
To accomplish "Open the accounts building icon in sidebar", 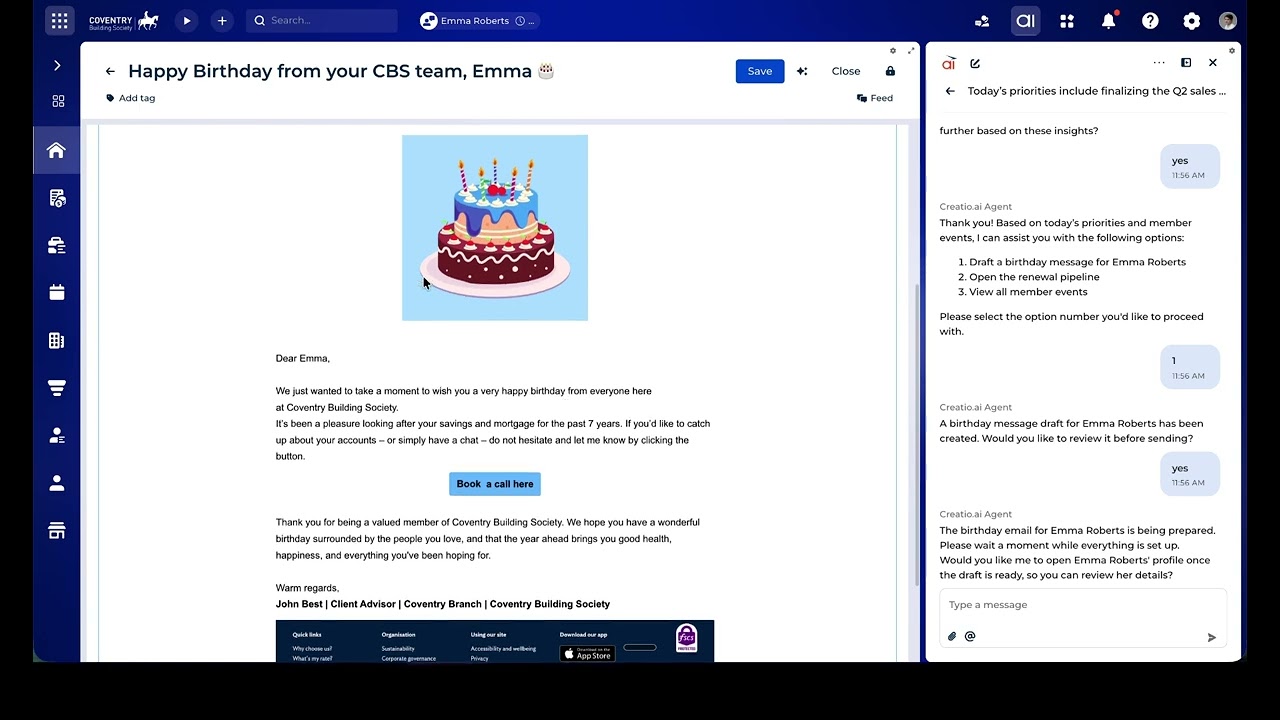I will (57, 340).
